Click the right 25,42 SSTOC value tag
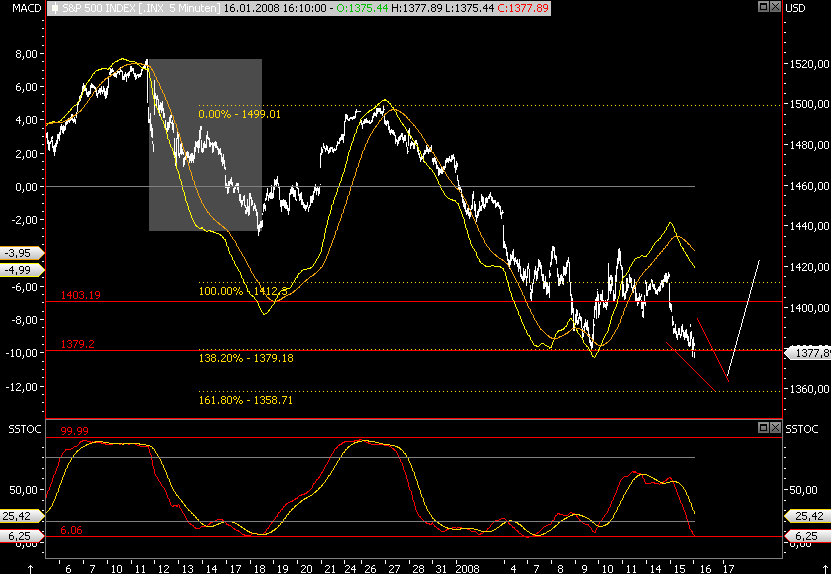Viewport: 831px width, 574px height. [x=807, y=515]
